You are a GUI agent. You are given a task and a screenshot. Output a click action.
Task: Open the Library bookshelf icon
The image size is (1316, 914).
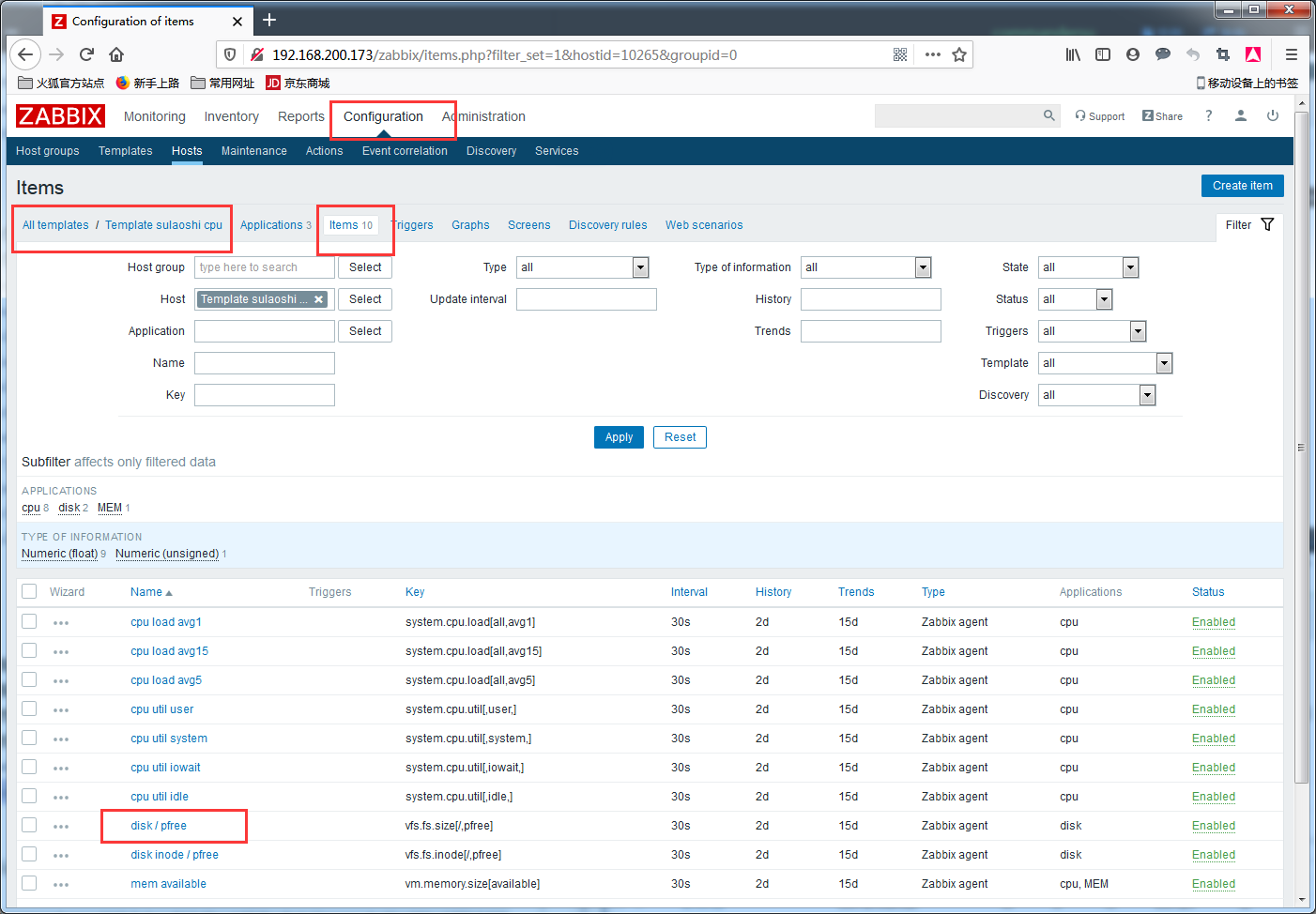pos(1073,54)
